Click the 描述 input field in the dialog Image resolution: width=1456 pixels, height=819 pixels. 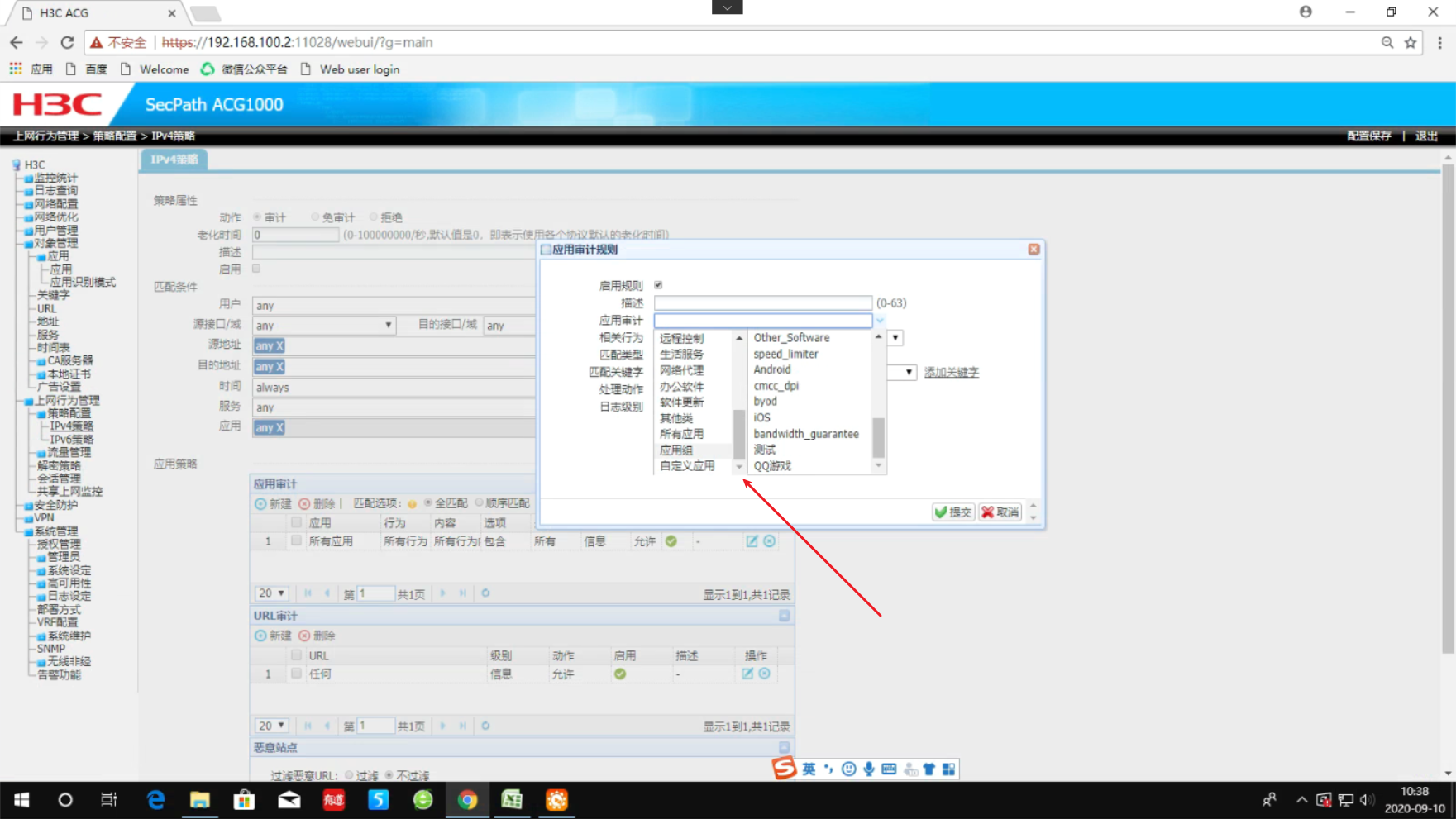point(762,303)
